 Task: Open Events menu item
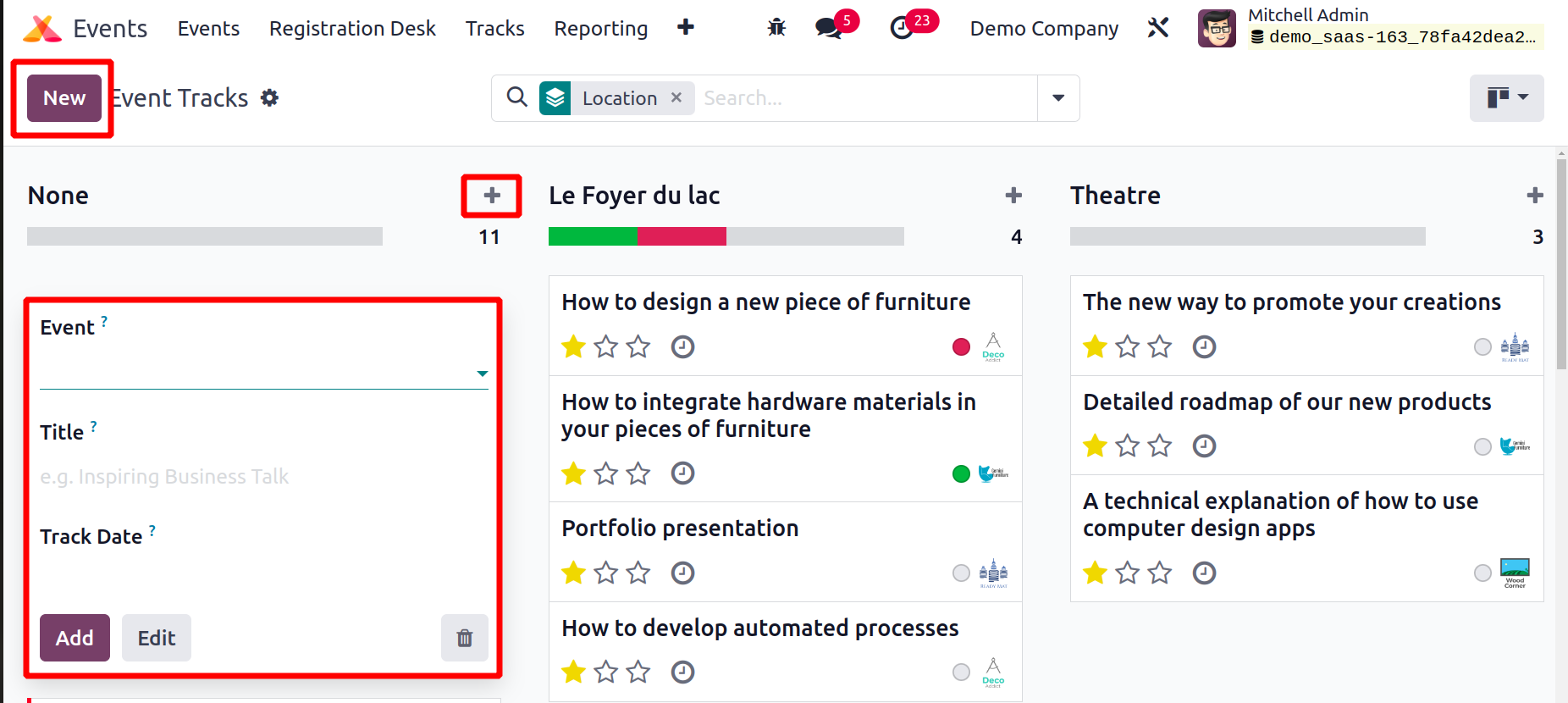tap(208, 29)
